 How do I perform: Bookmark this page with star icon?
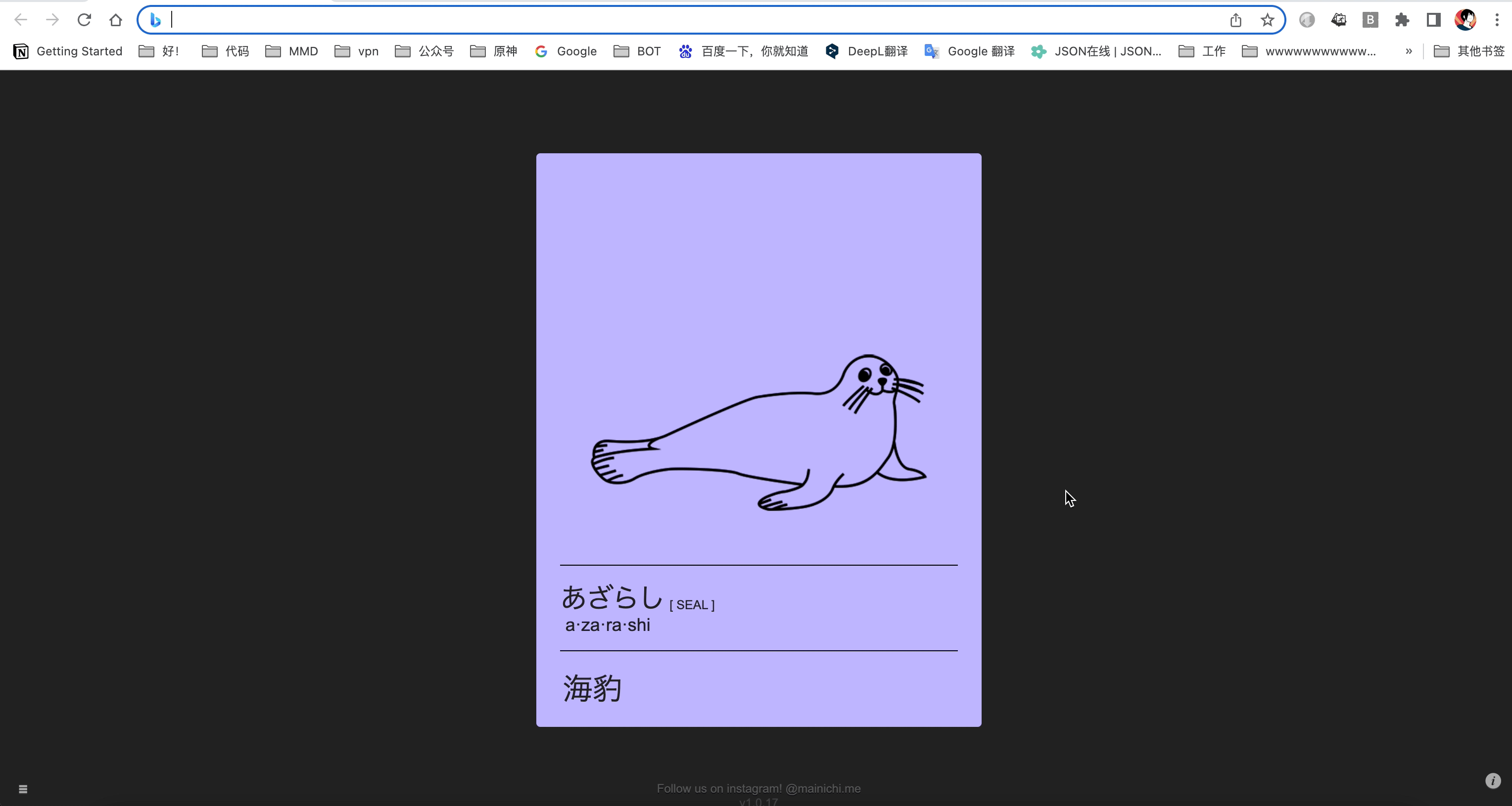click(x=1267, y=20)
